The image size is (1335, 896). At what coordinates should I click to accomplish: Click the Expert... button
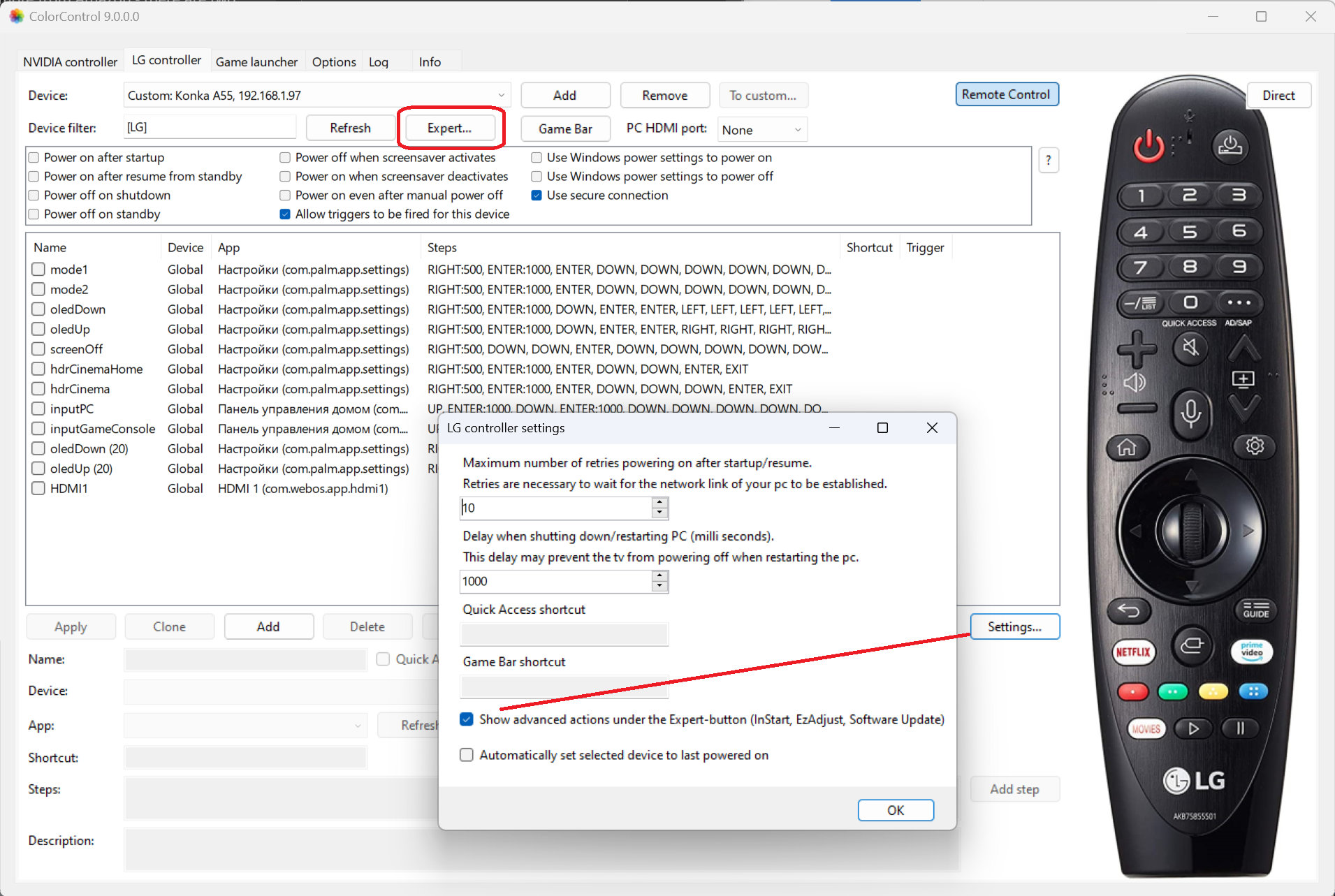(x=449, y=128)
